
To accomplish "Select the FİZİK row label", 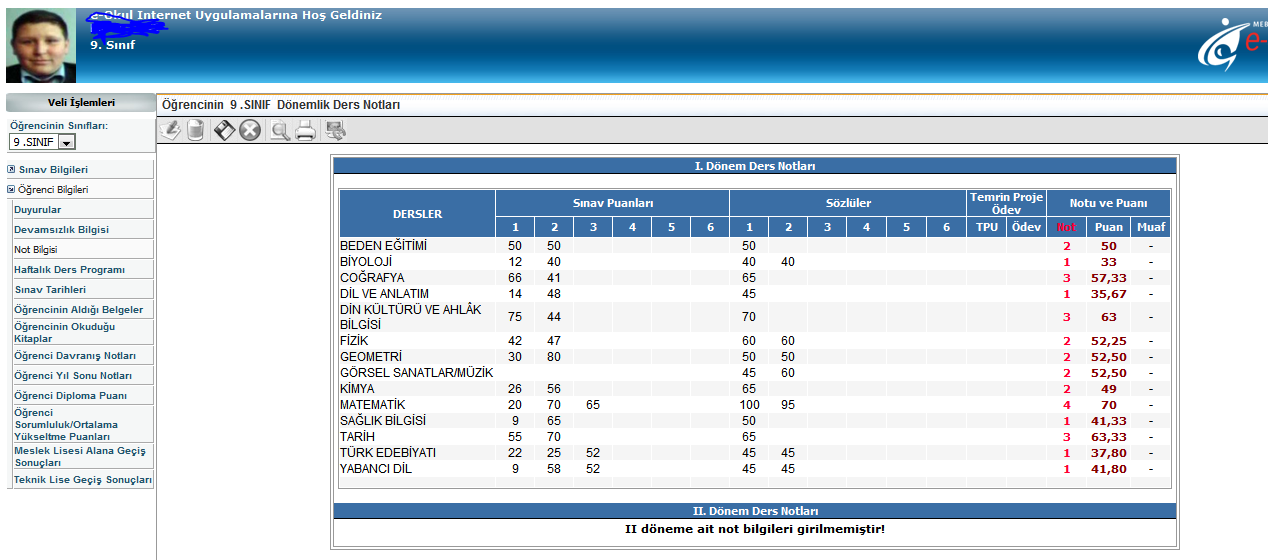I will [356, 341].
